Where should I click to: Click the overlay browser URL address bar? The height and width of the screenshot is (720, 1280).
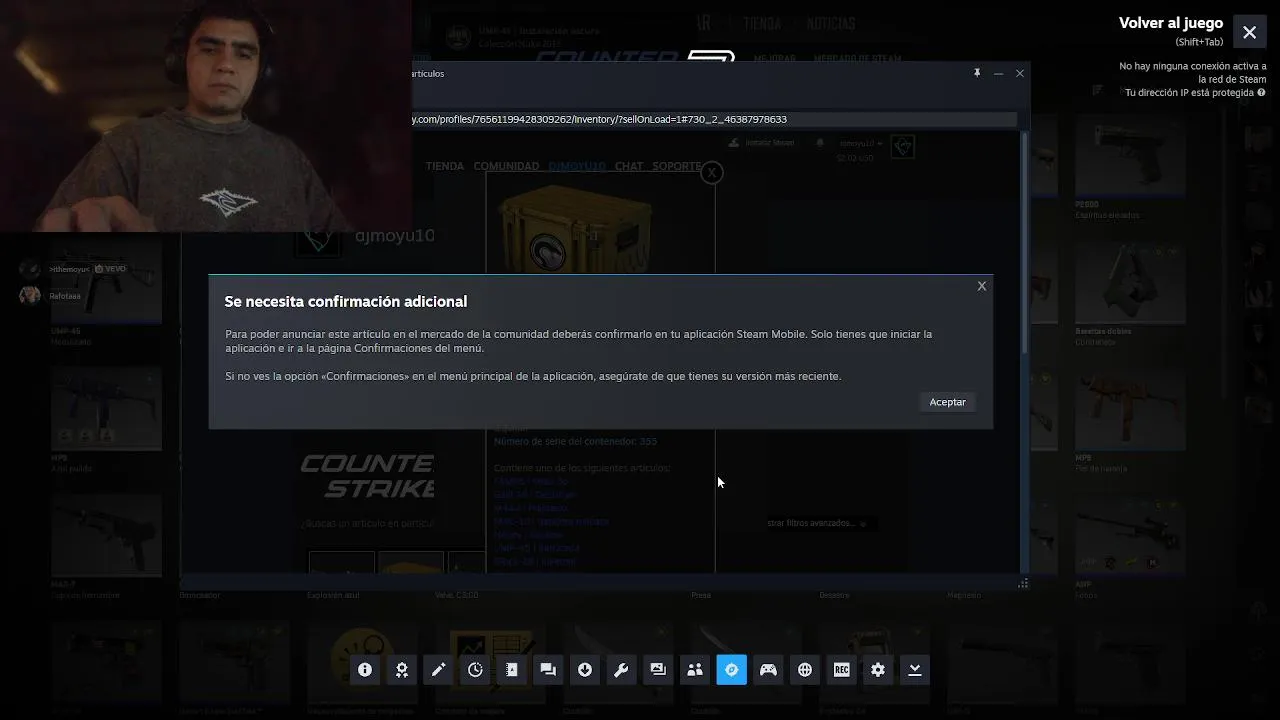714,119
